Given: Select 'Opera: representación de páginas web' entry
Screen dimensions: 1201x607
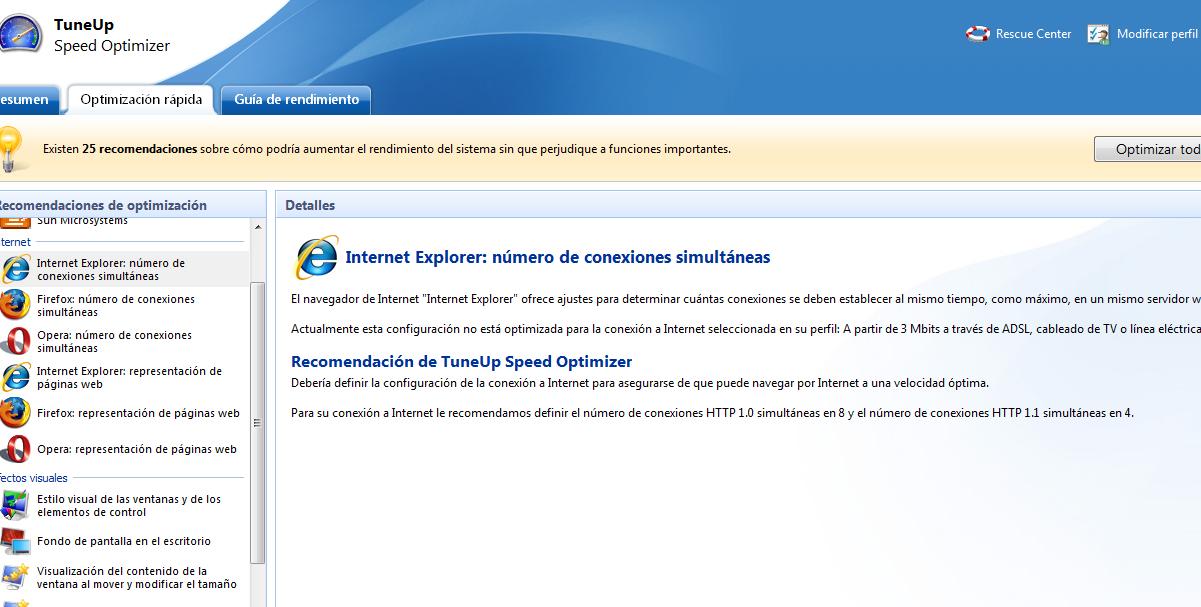Looking at the screenshot, I should (x=122, y=449).
